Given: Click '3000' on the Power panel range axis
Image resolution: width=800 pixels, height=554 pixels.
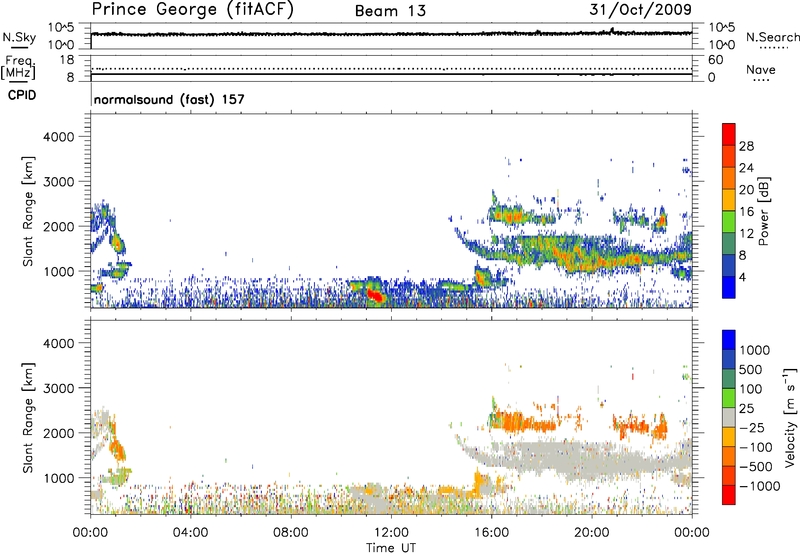Looking at the screenshot, I should [59, 182].
